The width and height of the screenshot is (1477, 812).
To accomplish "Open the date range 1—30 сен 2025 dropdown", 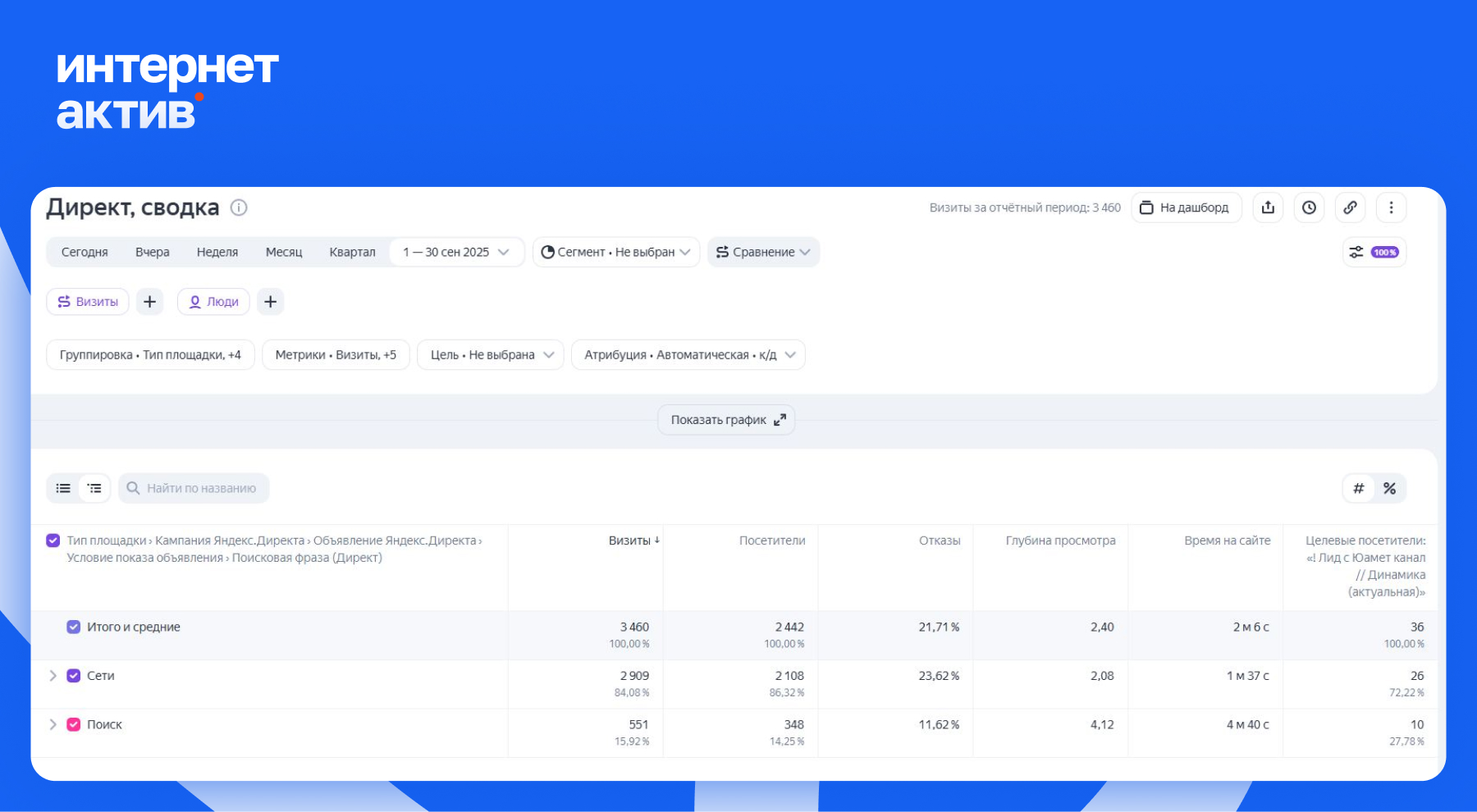I will tap(456, 252).
